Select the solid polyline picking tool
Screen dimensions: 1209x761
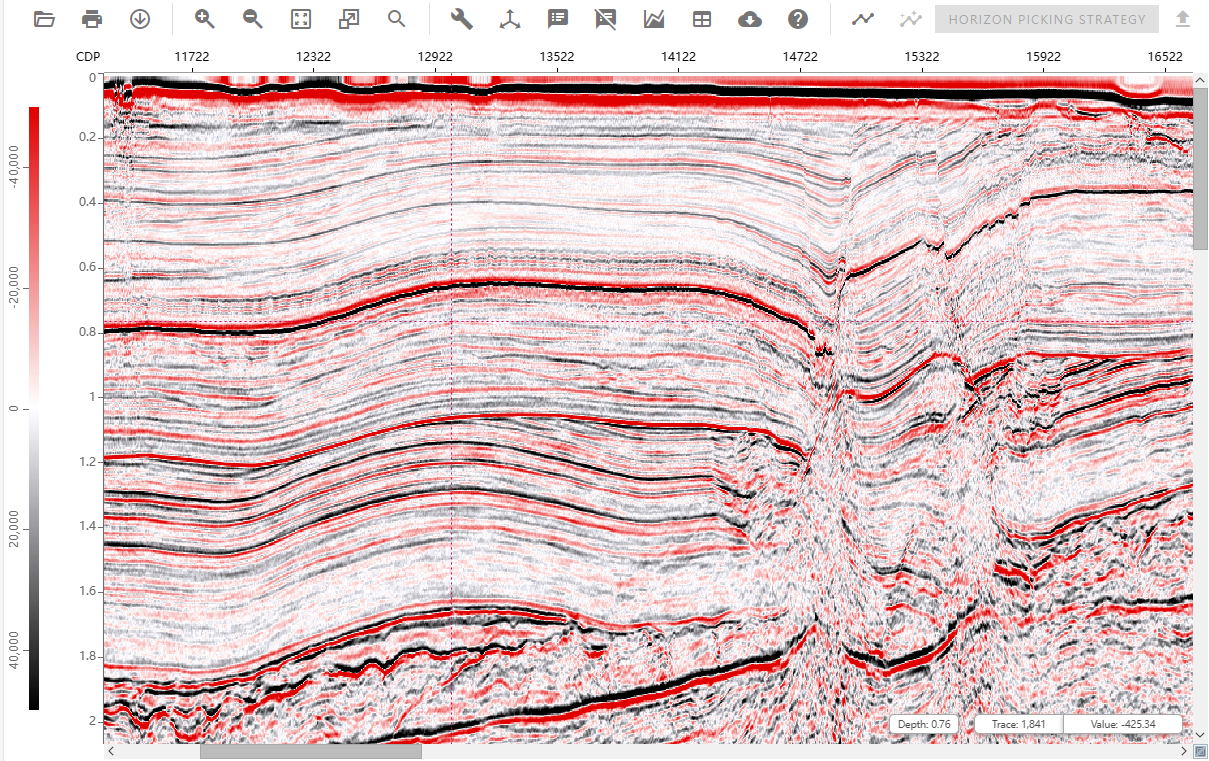pyautogui.click(x=863, y=19)
